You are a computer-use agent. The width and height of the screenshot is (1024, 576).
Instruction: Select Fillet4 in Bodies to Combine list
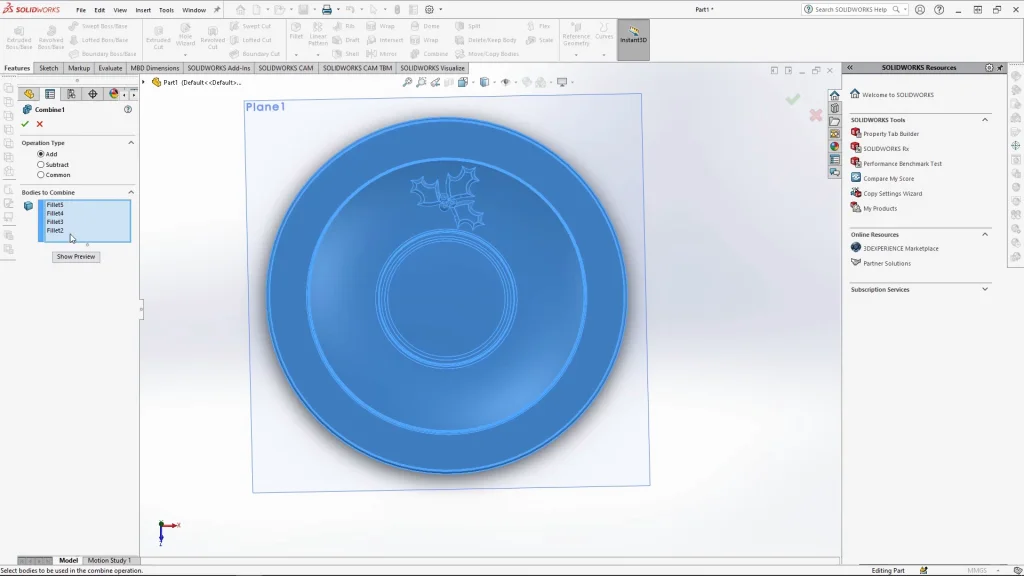click(55, 213)
